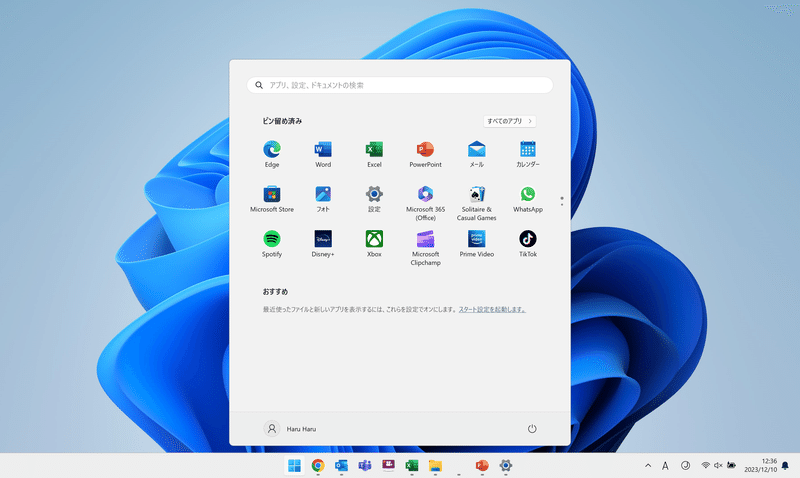800x478 pixels.
Task: Open Excel from the taskbar
Action: [x=412, y=465]
